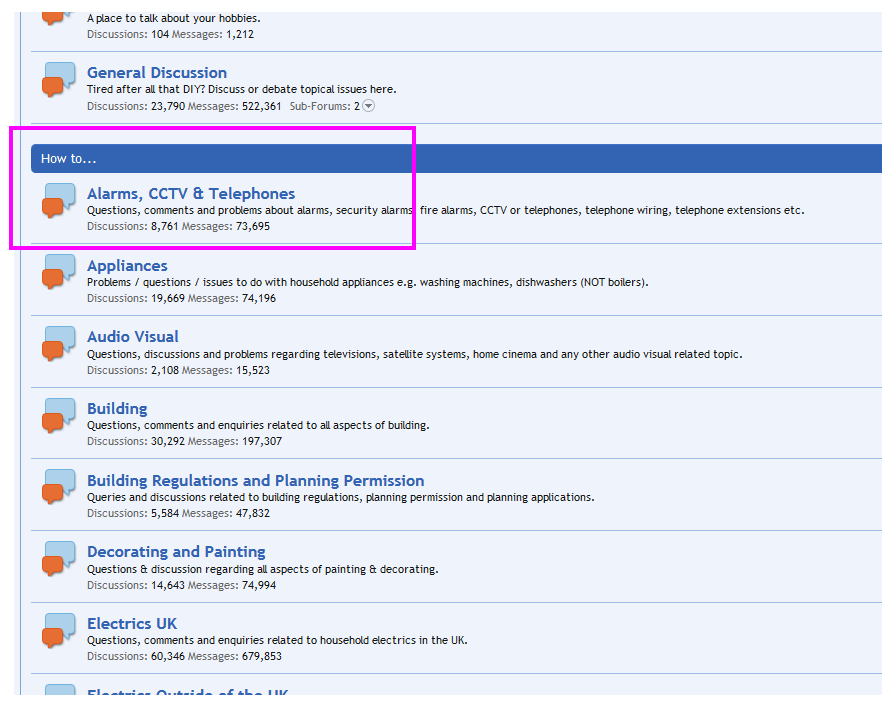Click the Building forum speech-bubble icon

[58, 416]
